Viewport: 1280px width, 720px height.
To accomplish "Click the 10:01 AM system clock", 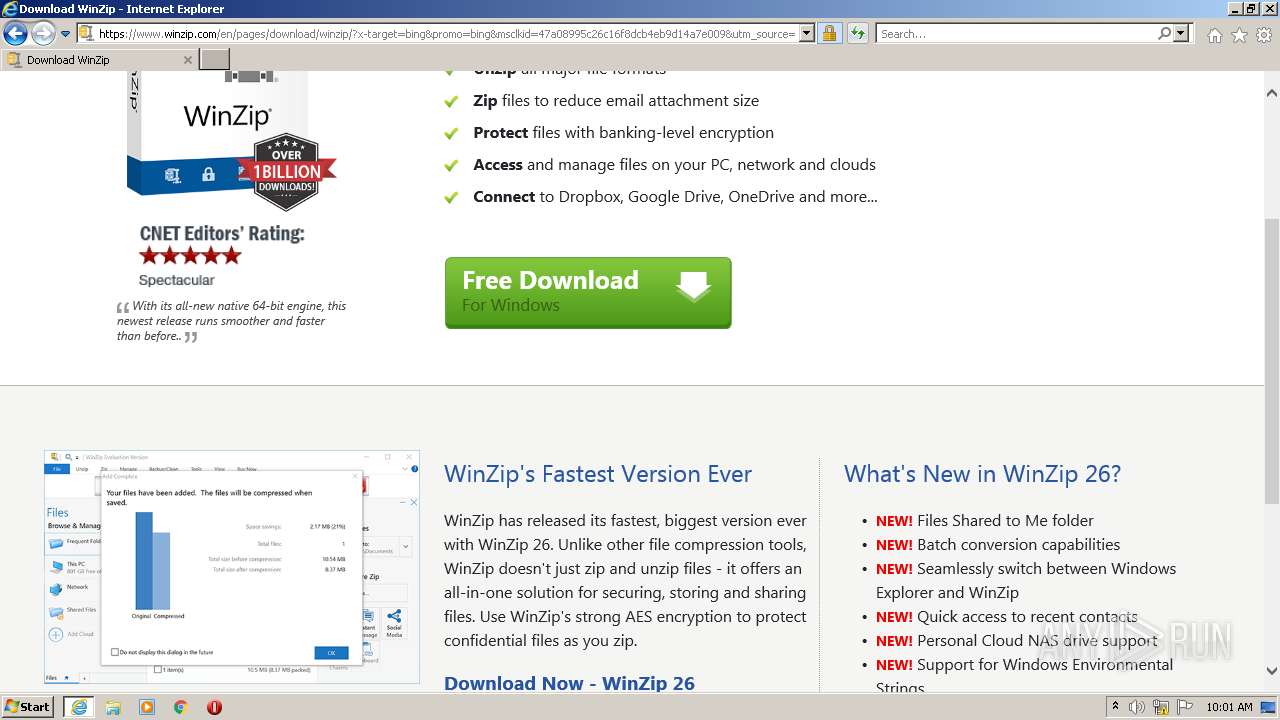I will [x=1229, y=707].
